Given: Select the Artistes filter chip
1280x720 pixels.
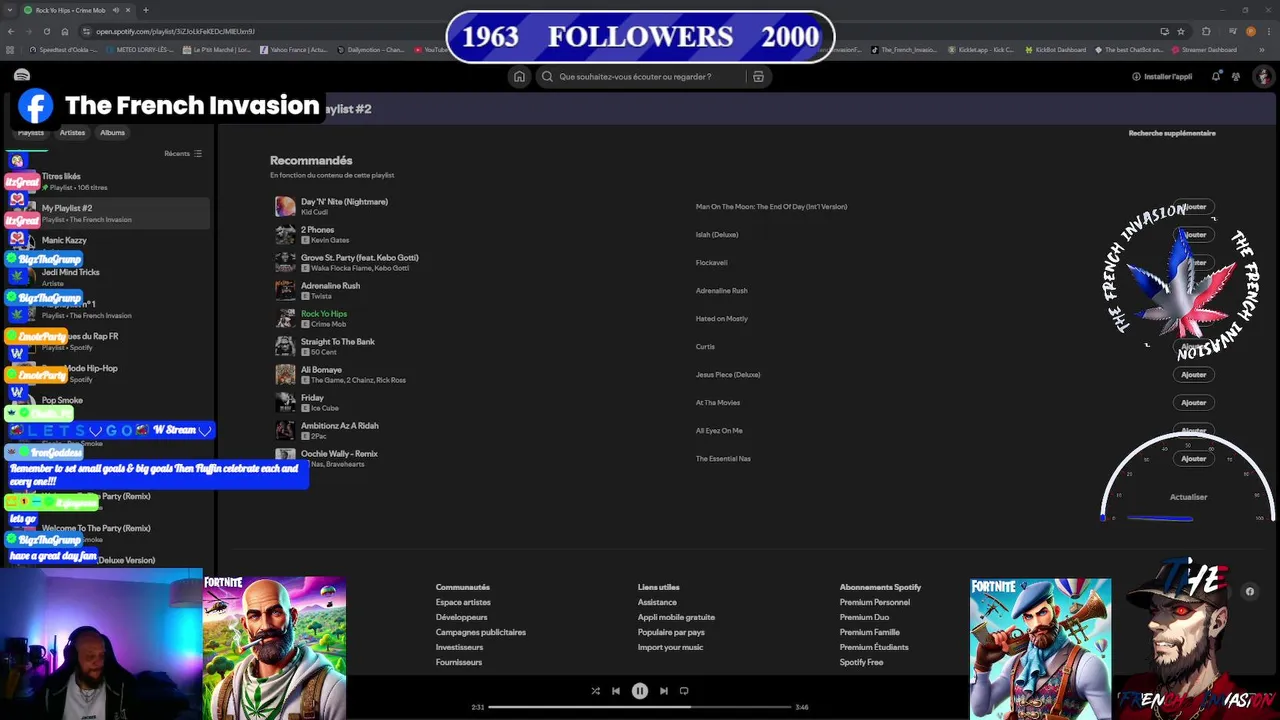Looking at the screenshot, I should tap(72, 132).
